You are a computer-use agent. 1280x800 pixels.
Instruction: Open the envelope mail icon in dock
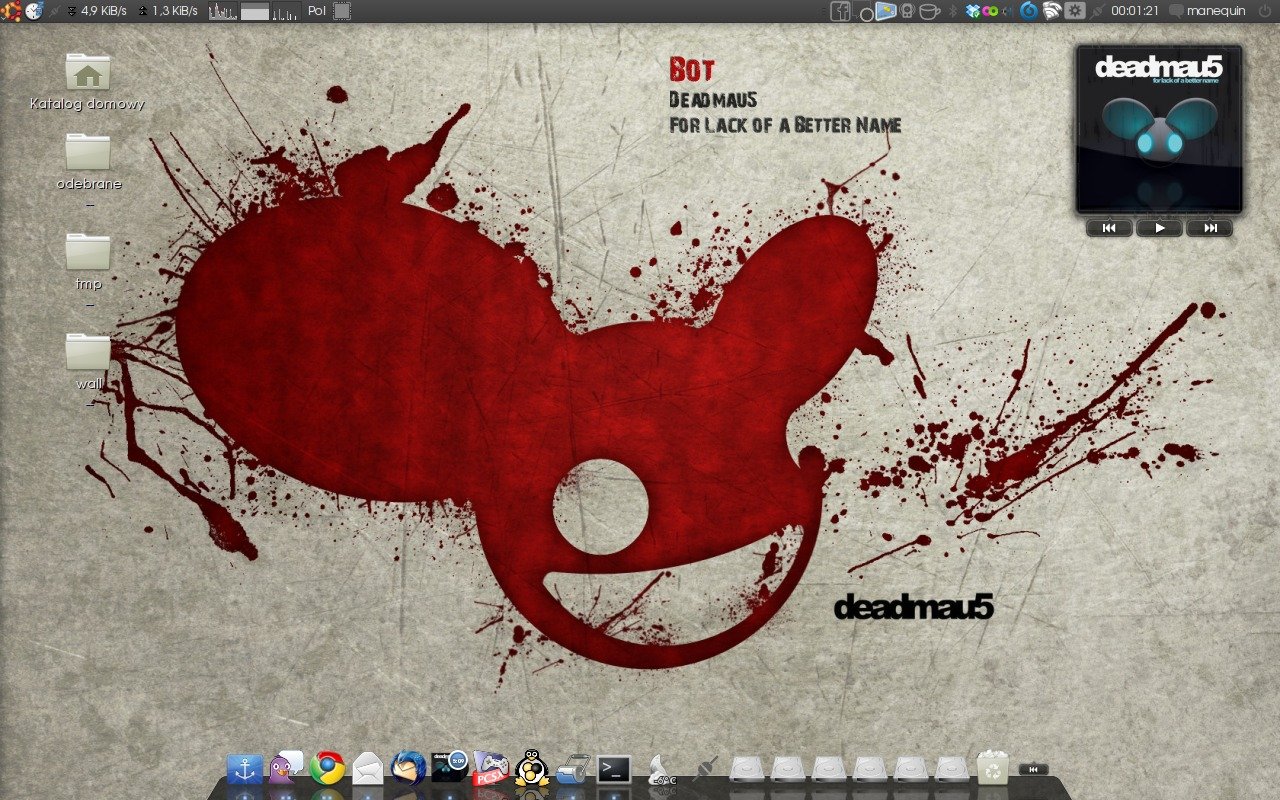368,768
